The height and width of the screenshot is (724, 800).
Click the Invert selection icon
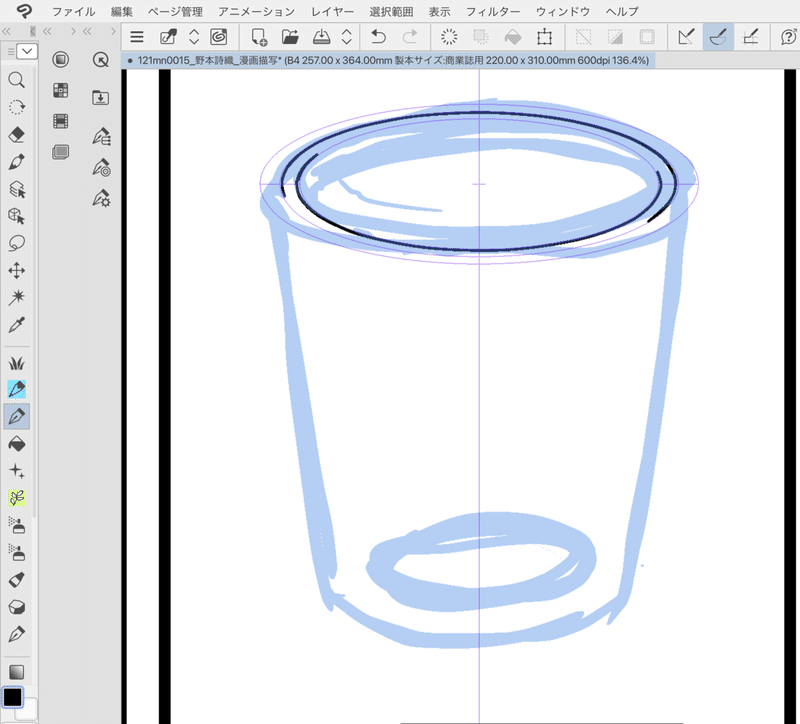615,37
